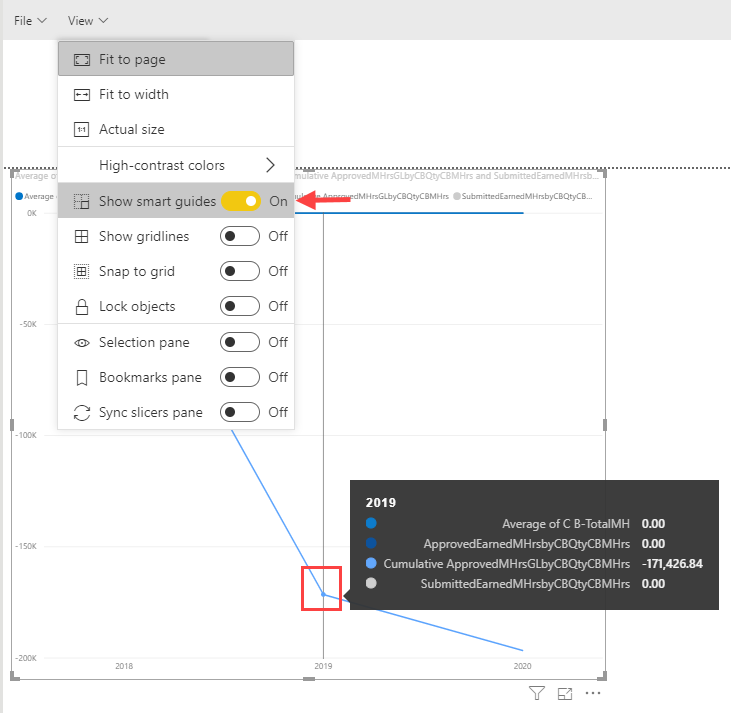Click the Show gridlines label

pyautogui.click(x=144, y=236)
